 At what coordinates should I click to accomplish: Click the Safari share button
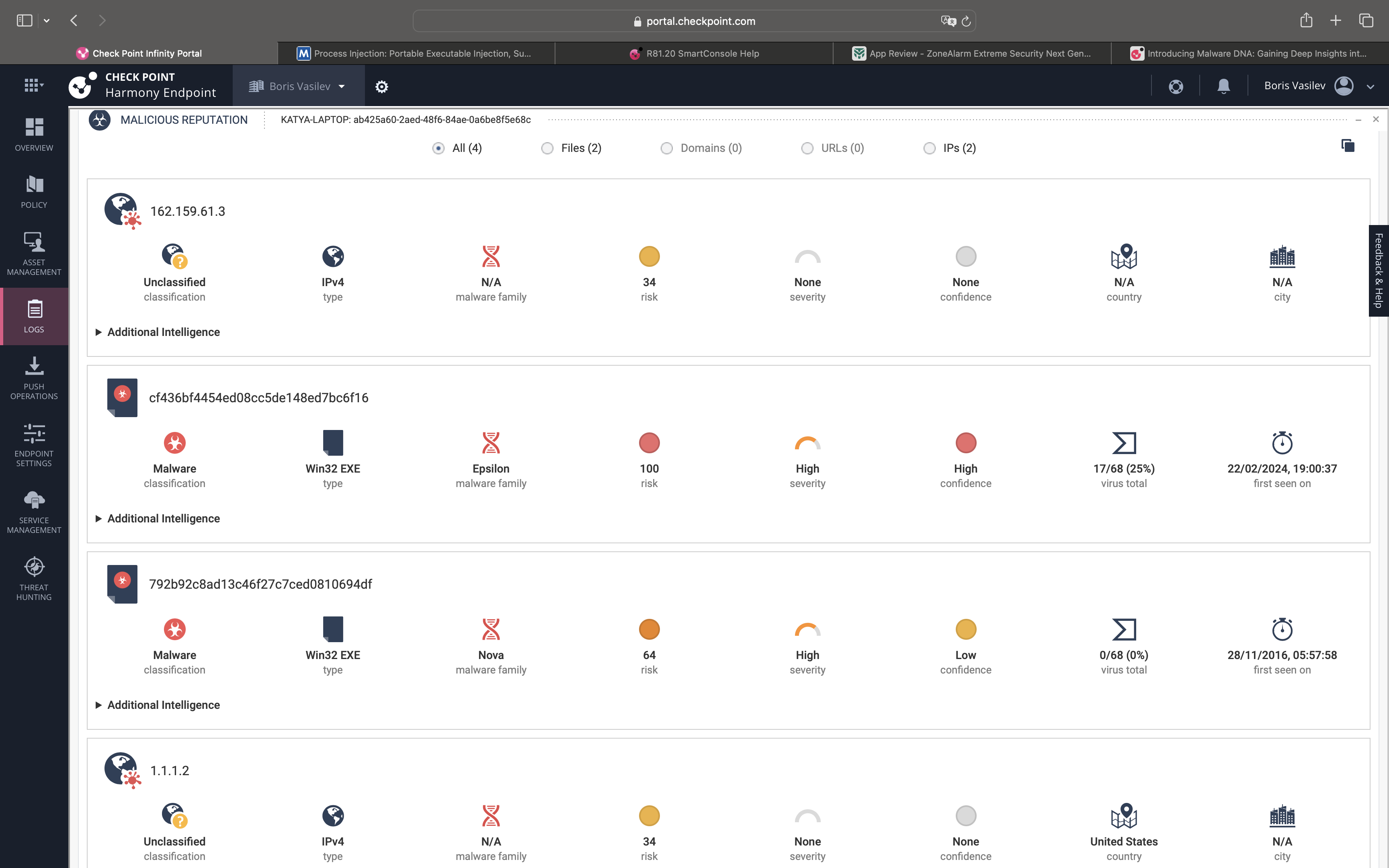click(1306, 20)
